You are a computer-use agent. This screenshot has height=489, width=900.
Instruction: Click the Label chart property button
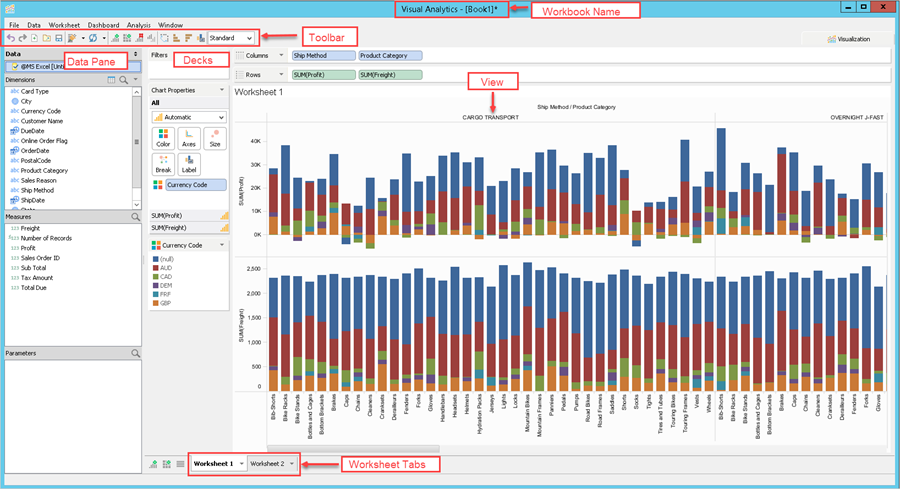point(188,165)
